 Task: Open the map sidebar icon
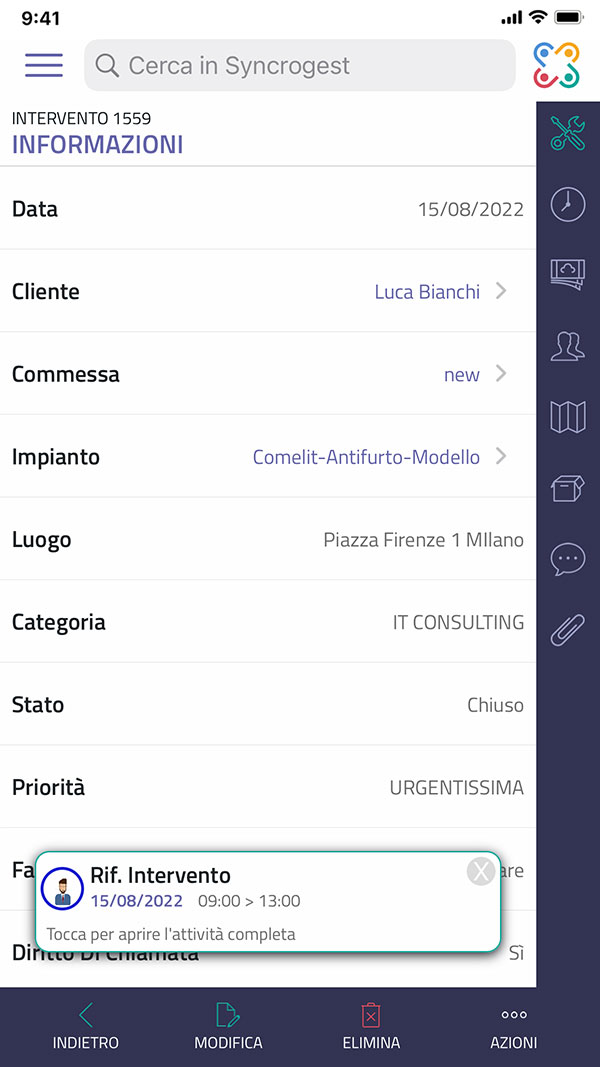click(568, 416)
